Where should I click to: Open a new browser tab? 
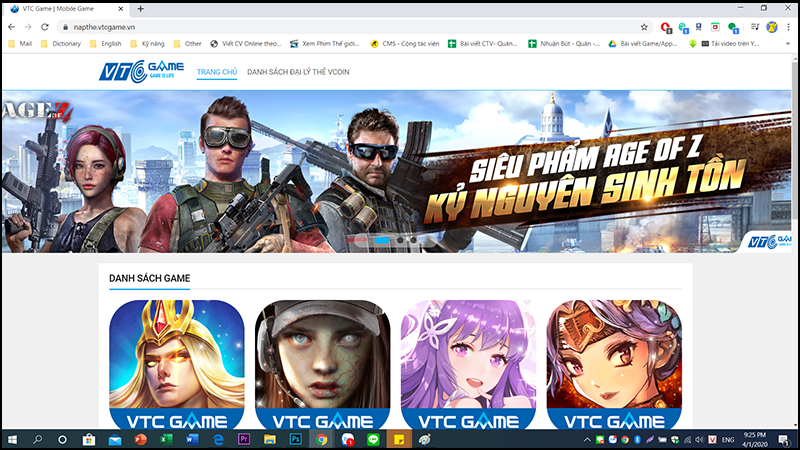click(140, 9)
